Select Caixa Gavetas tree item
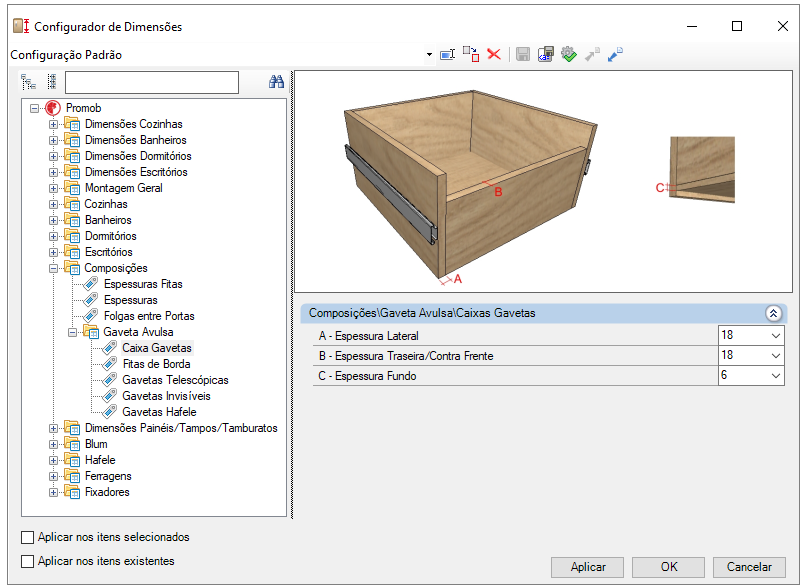This screenshot has width=809, height=588. pos(157,348)
